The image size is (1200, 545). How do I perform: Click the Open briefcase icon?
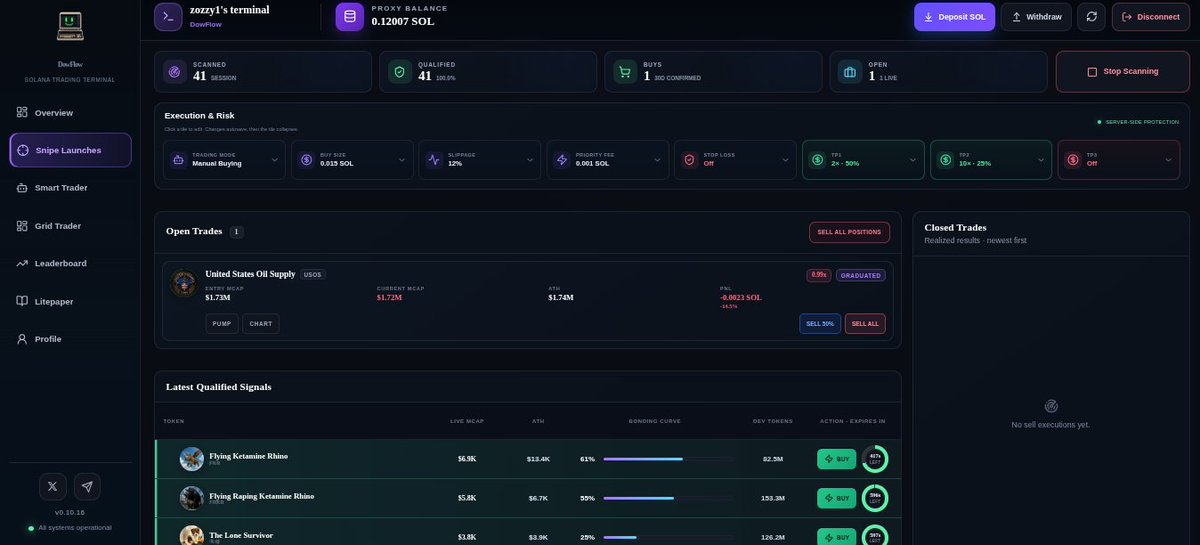850,72
